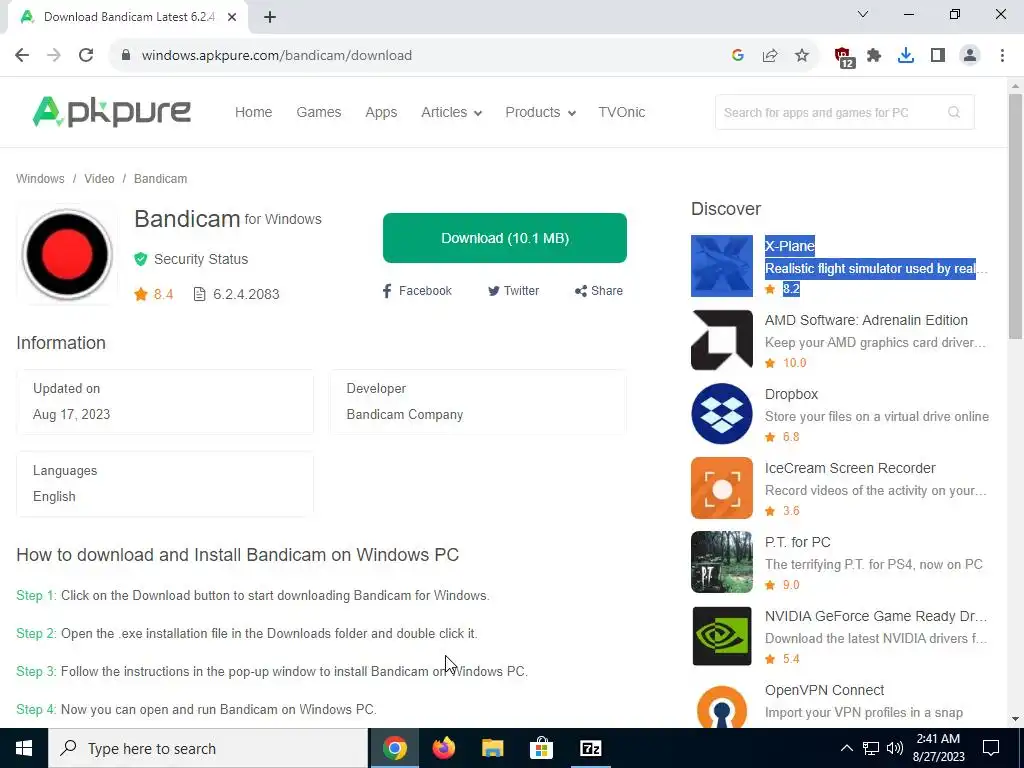Click the APKPure logo
Viewport: 1024px width, 768px height.
coord(112,112)
